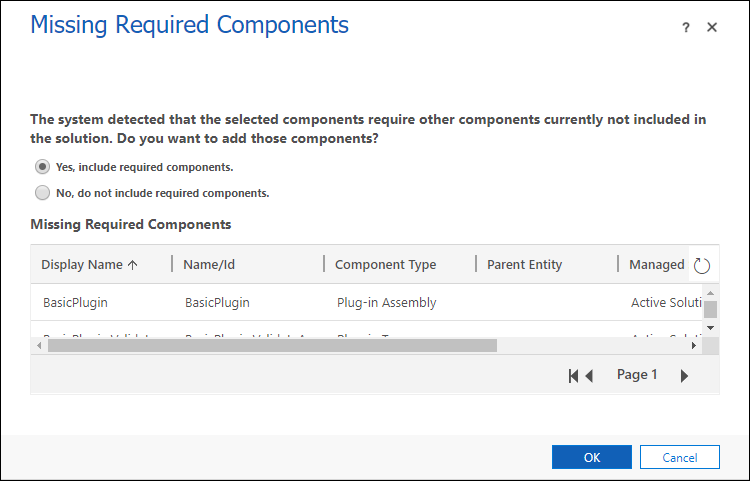Select "Yes, include required components" option
The width and height of the screenshot is (750, 481).
(42, 167)
